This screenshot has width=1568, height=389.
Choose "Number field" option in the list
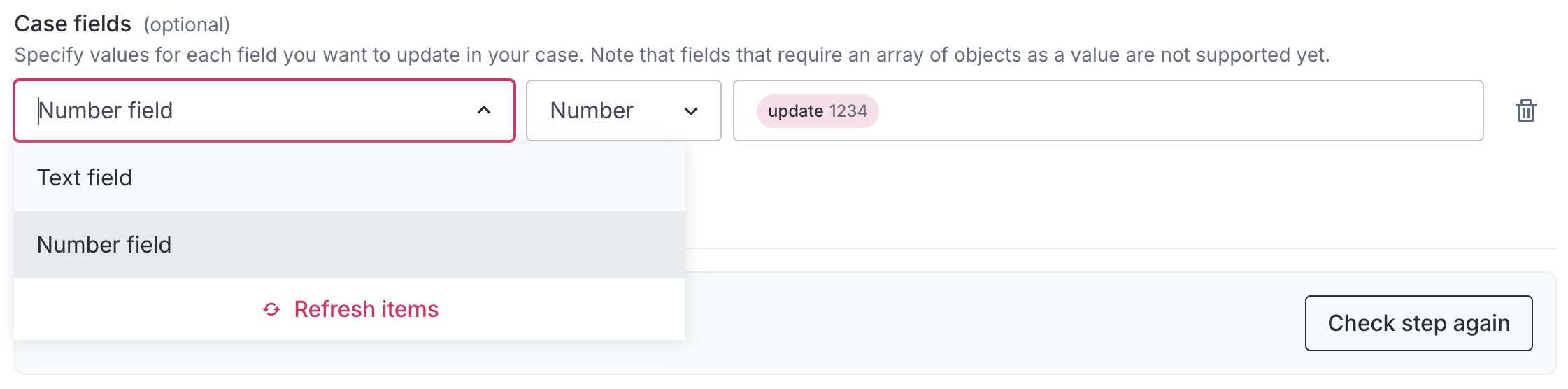104,245
